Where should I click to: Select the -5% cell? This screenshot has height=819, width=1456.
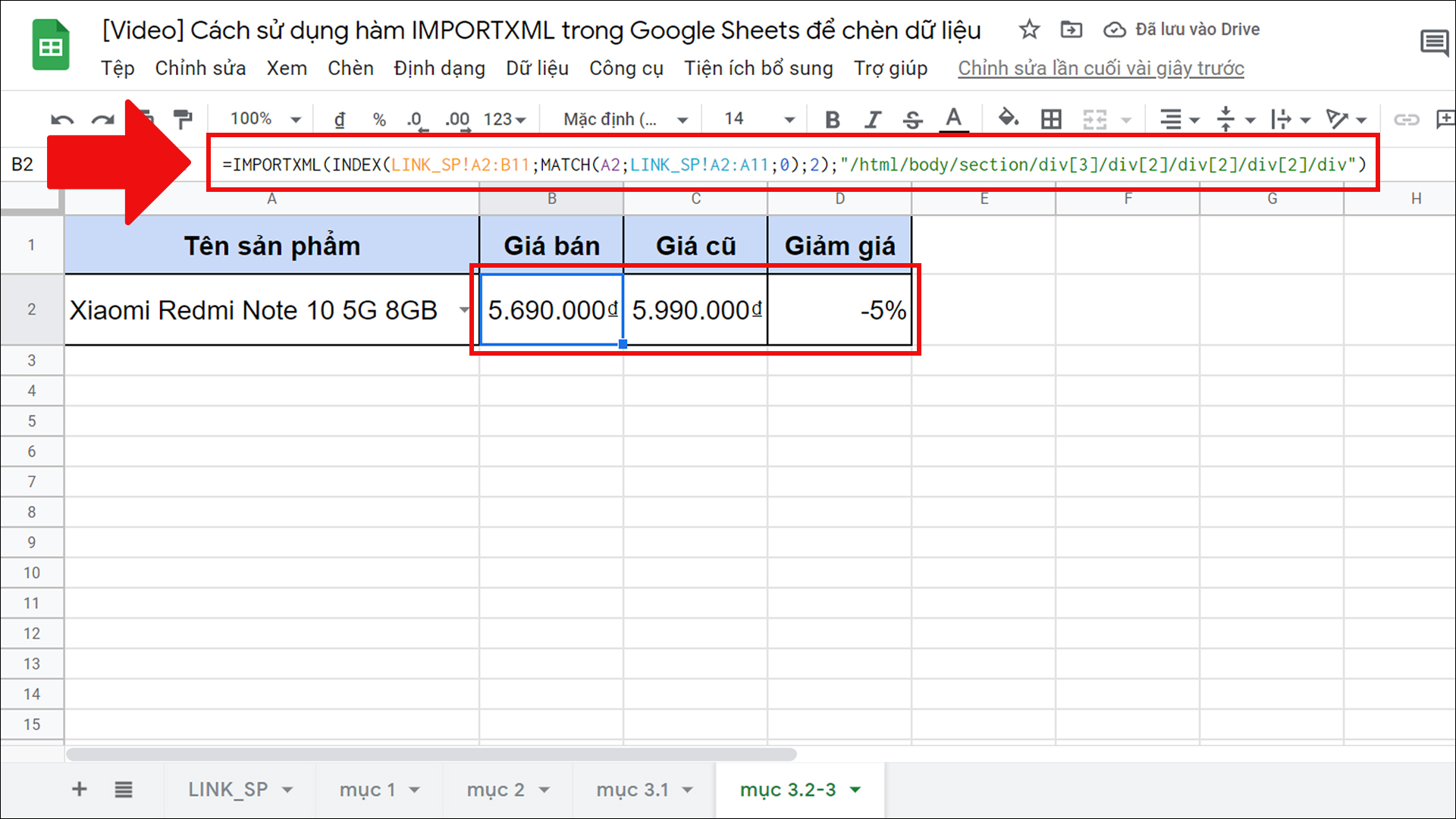pyautogui.click(x=839, y=309)
